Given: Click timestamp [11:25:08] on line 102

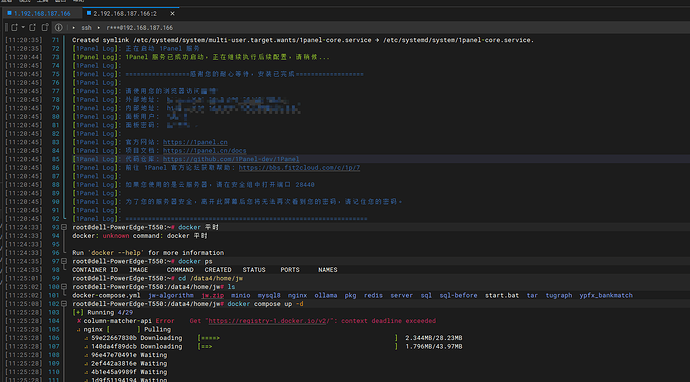Looking at the screenshot, I should pyautogui.click(x=24, y=304).
